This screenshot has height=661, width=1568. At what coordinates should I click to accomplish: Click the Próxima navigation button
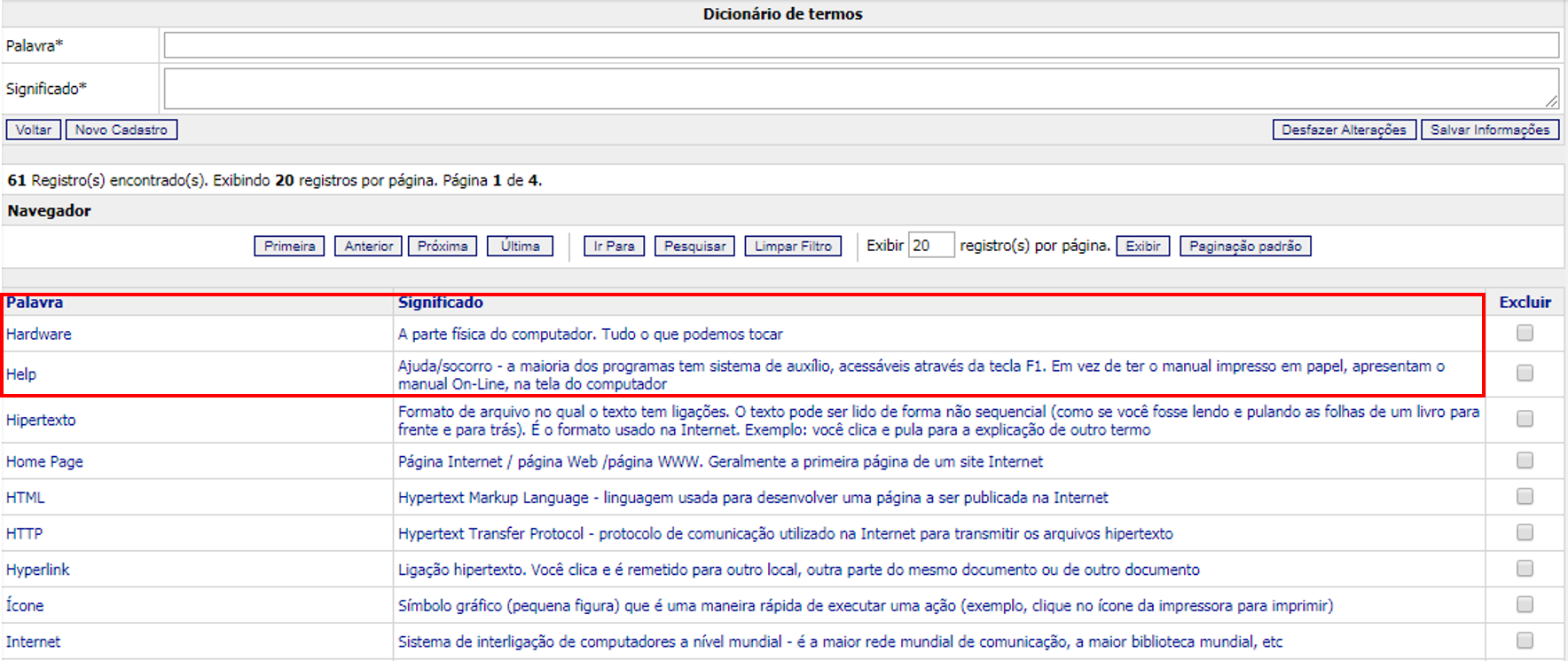coord(442,246)
